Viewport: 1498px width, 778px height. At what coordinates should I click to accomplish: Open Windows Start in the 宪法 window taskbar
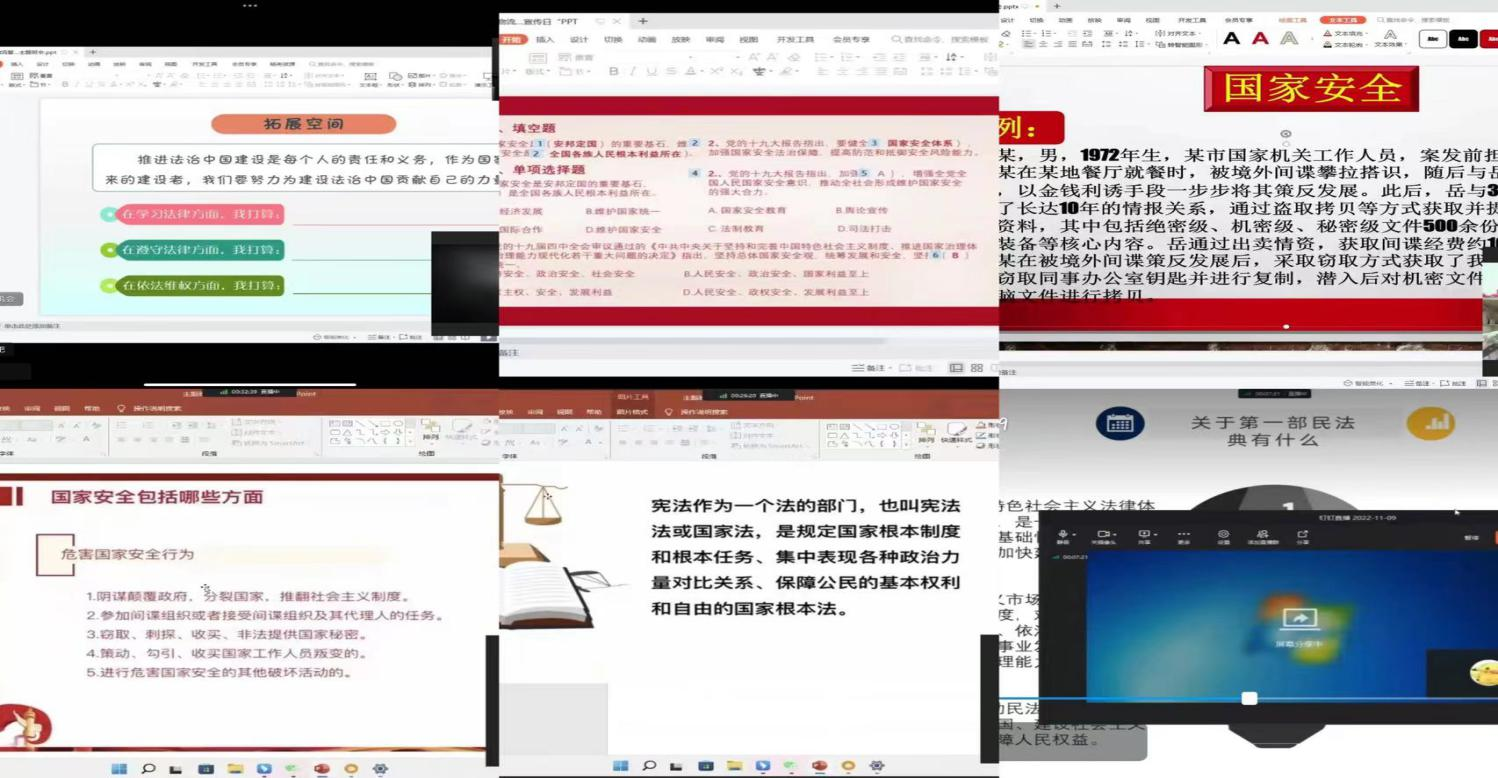[619, 766]
